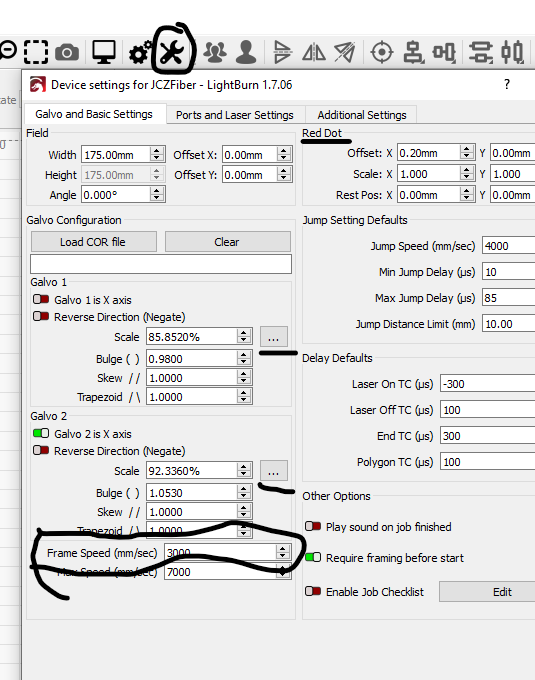The height and width of the screenshot is (680, 535).
Task: Click Field Width stepper arrows
Action: pyautogui.click(x=157, y=154)
